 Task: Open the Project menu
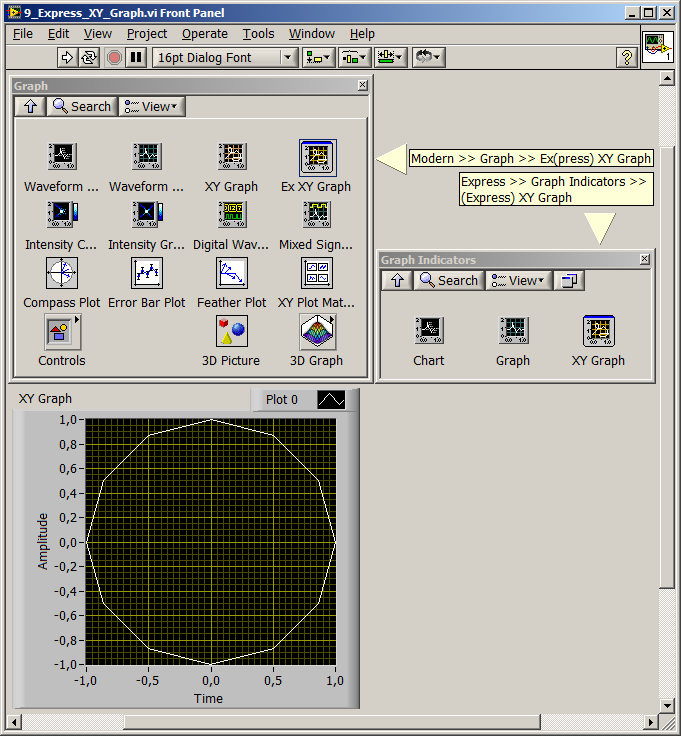[x=147, y=34]
